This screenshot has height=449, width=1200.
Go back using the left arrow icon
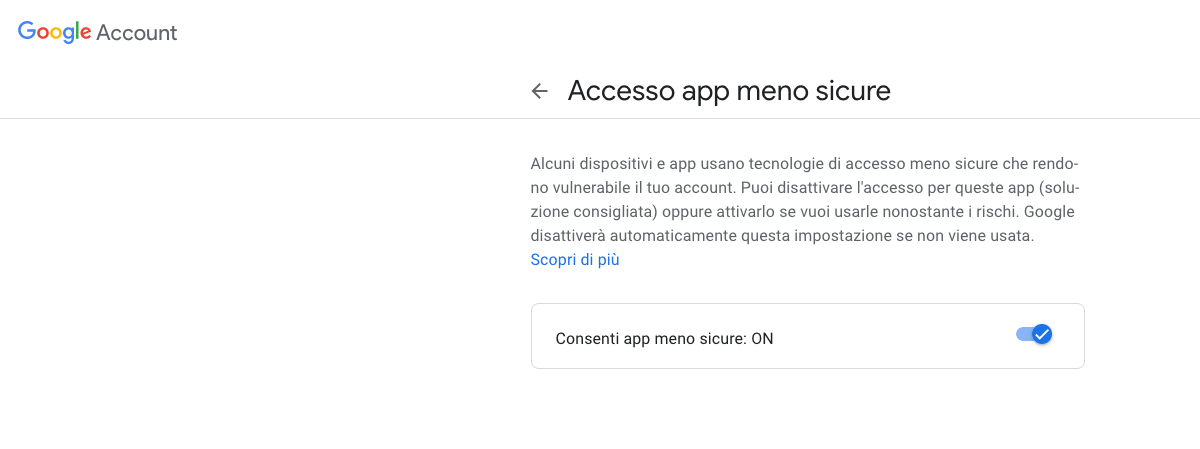point(540,91)
